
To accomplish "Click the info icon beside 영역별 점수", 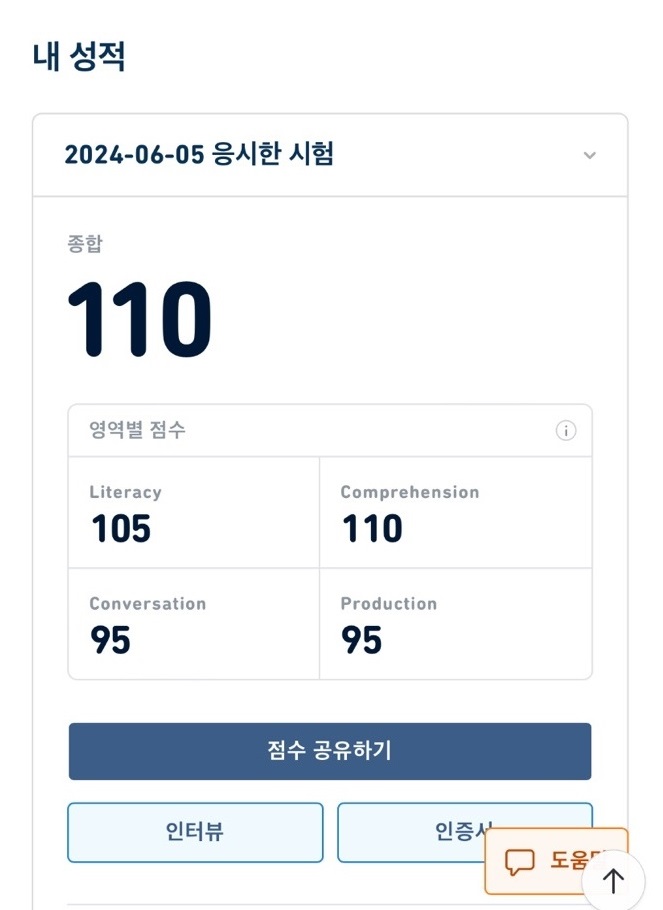I will pos(566,431).
